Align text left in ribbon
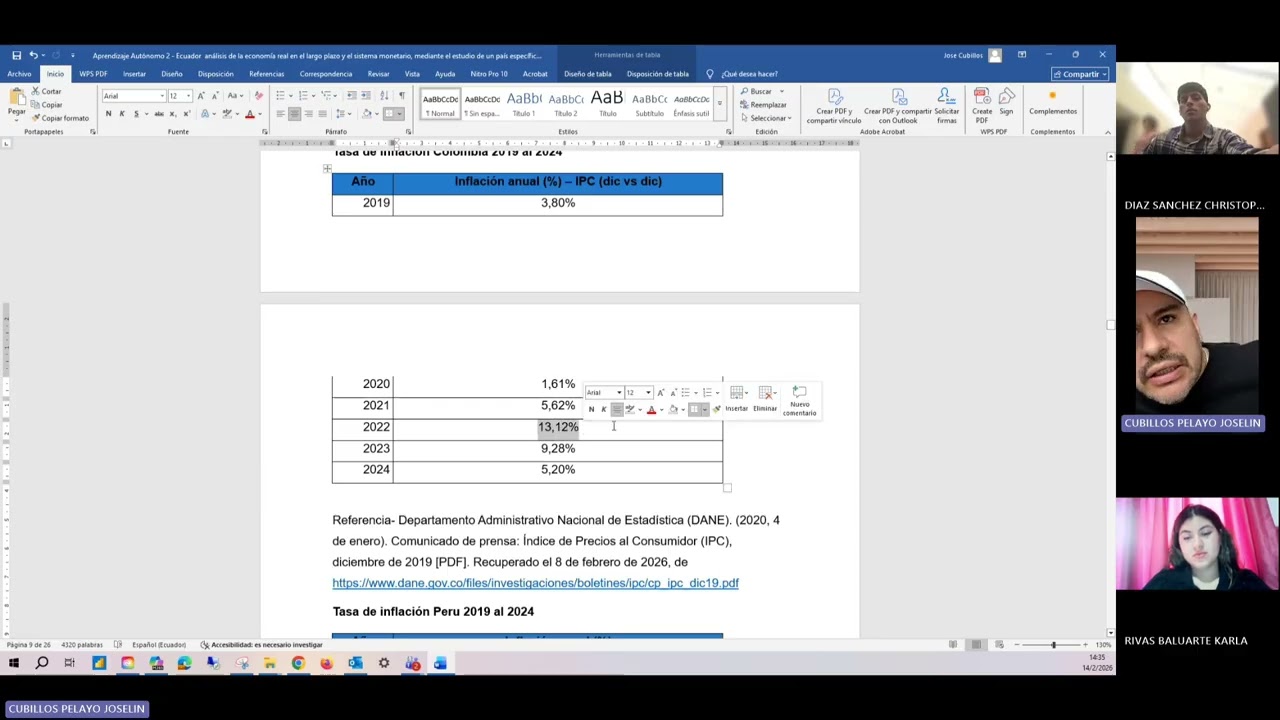1280x720 pixels. coord(280,114)
